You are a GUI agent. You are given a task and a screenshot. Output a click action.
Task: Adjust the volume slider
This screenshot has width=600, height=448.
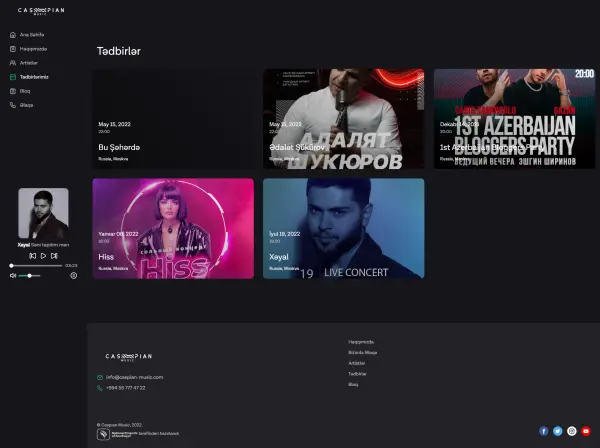pyautogui.click(x=29, y=275)
